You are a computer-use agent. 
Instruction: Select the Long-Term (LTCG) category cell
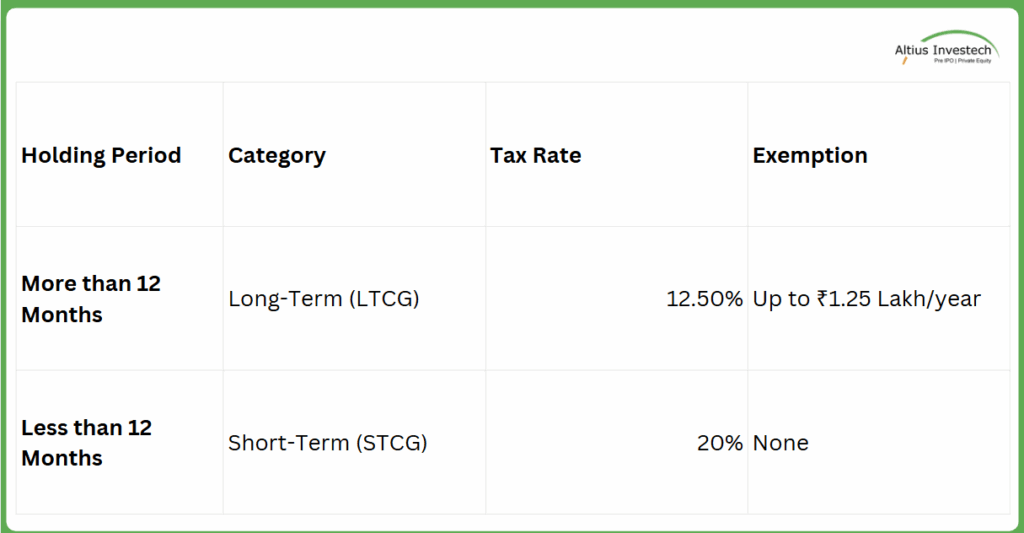(324, 299)
